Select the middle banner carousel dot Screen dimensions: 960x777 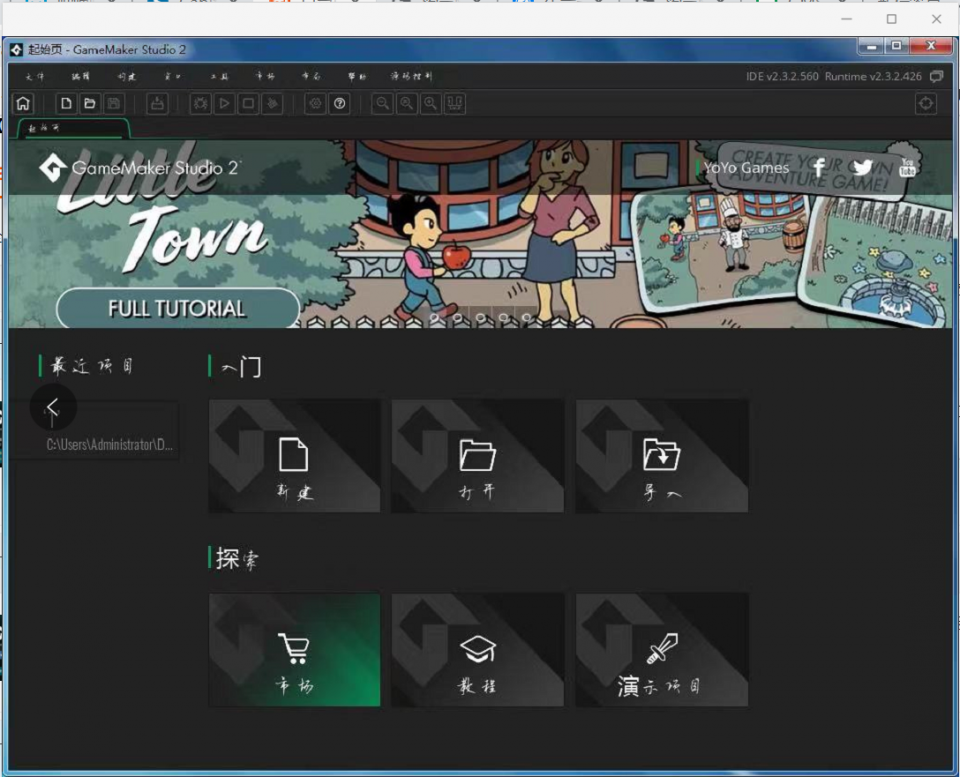(481, 318)
